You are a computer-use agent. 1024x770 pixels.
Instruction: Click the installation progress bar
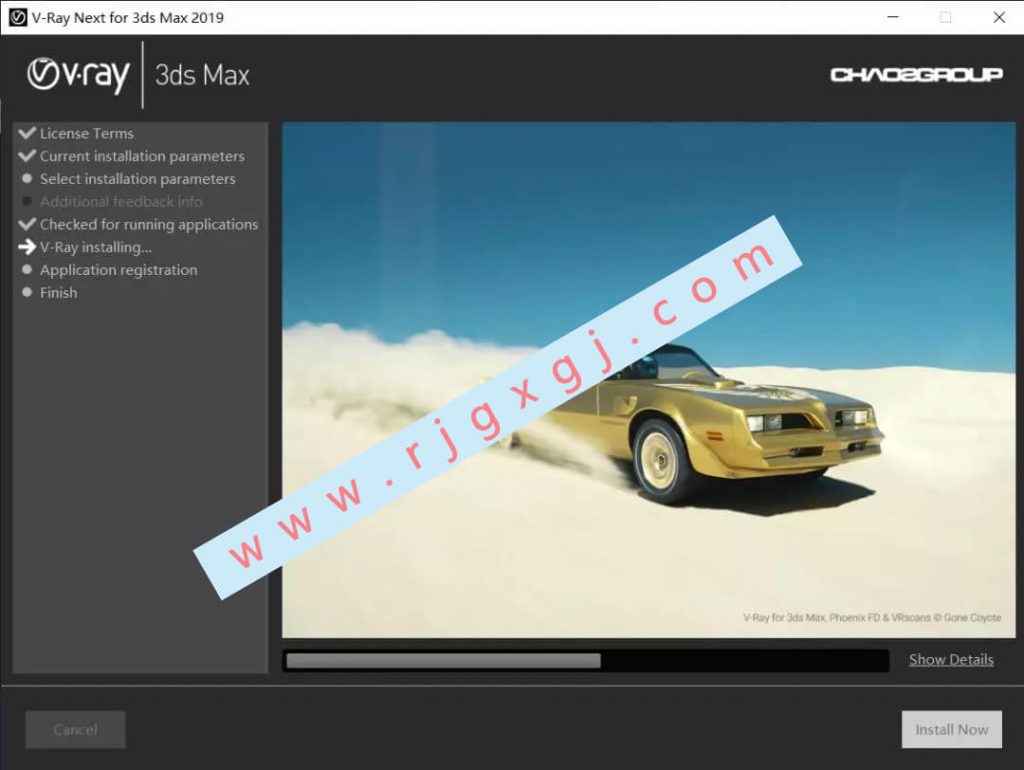586,661
